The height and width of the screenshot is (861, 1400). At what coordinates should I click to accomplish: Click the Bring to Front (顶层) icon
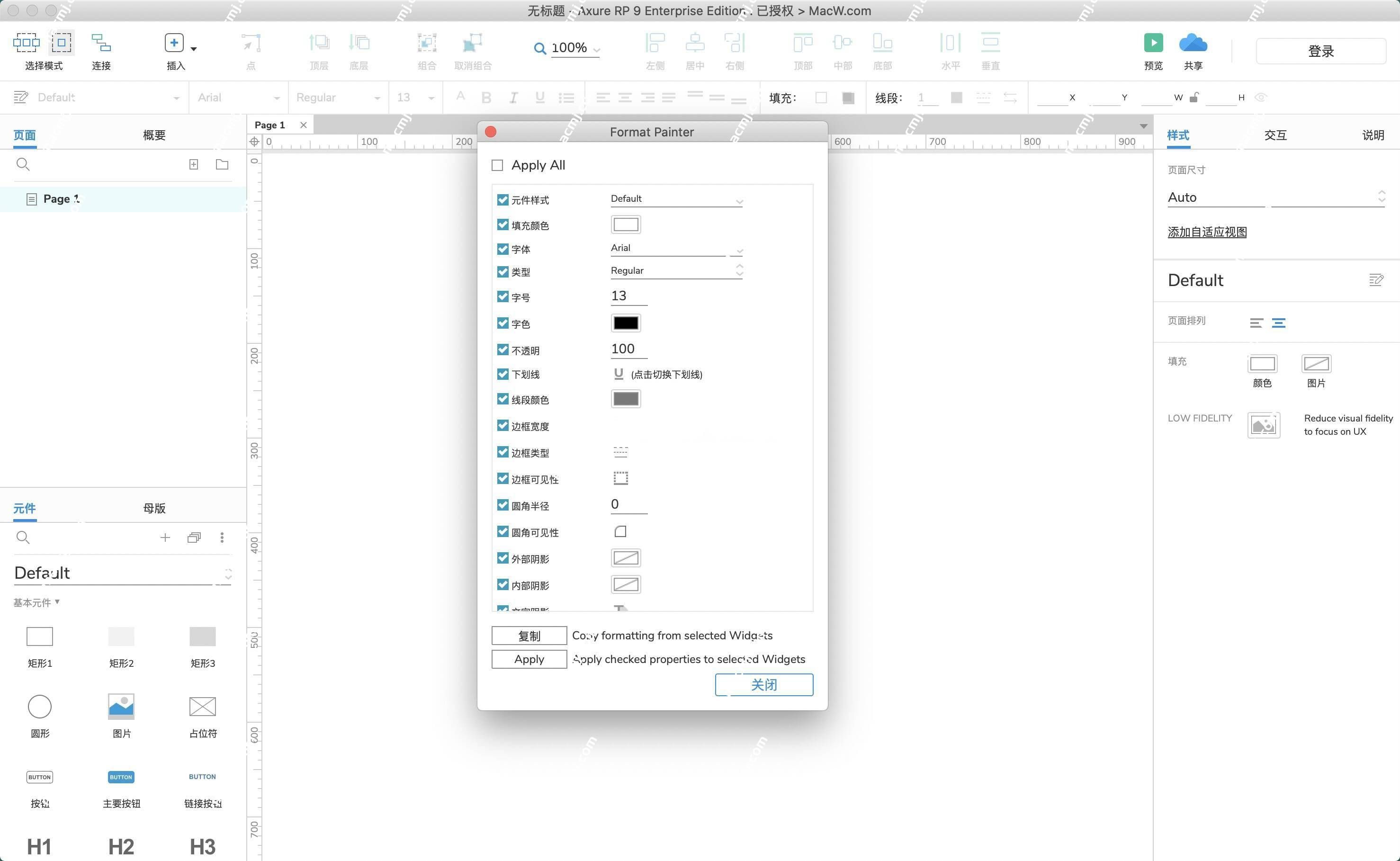tap(319, 43)
